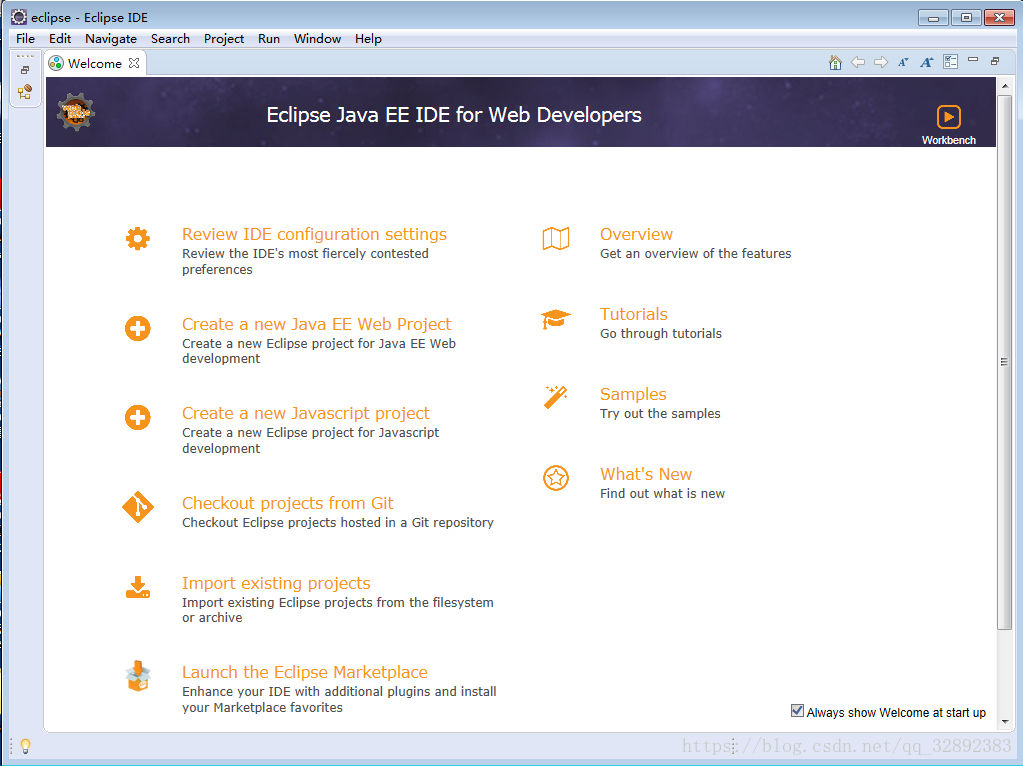This screenshot has width=1023, height=766.
Task: Click the Workbench play icon
Action: tap(949, 117)
